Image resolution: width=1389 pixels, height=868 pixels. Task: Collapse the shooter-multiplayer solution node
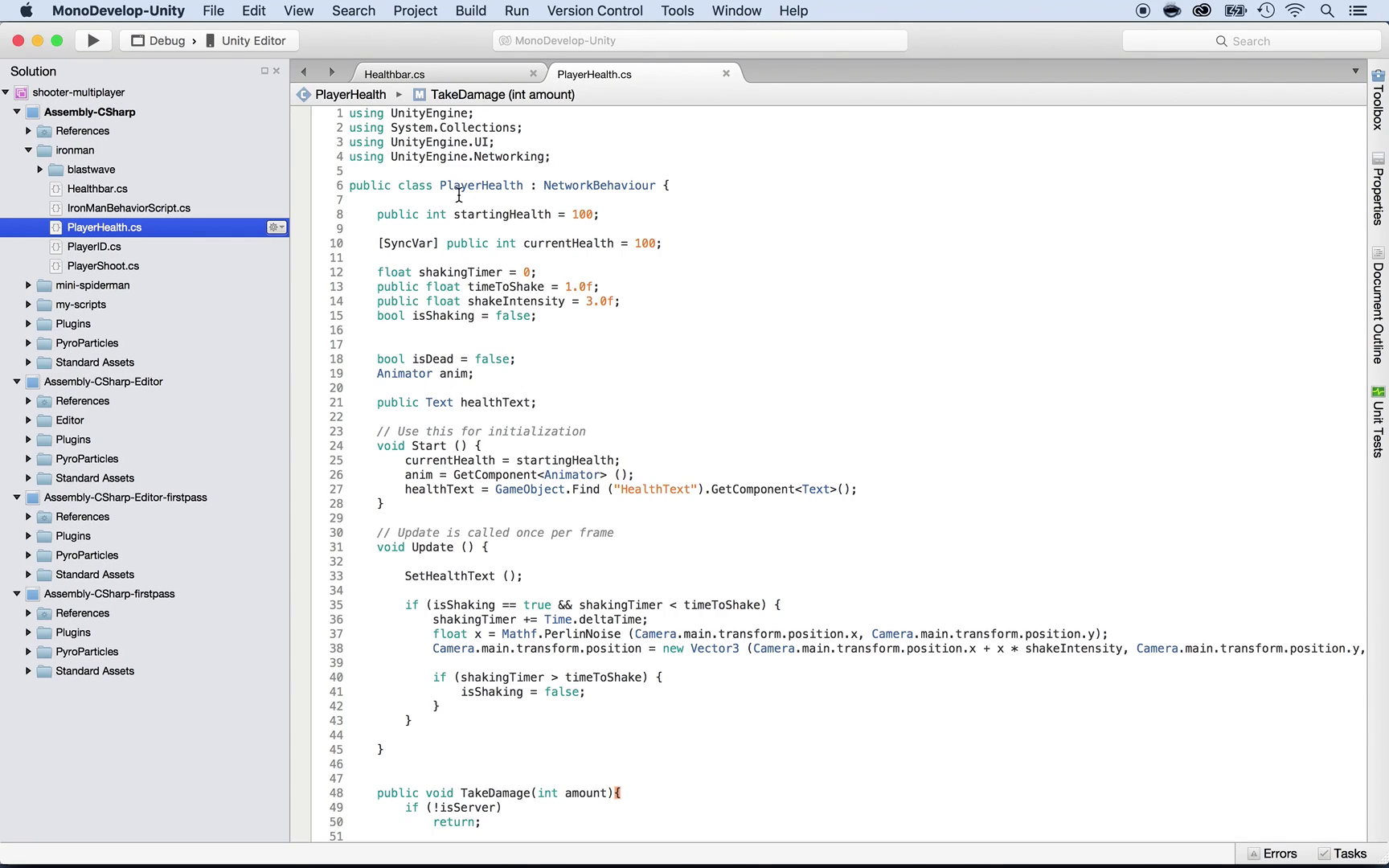6,92
